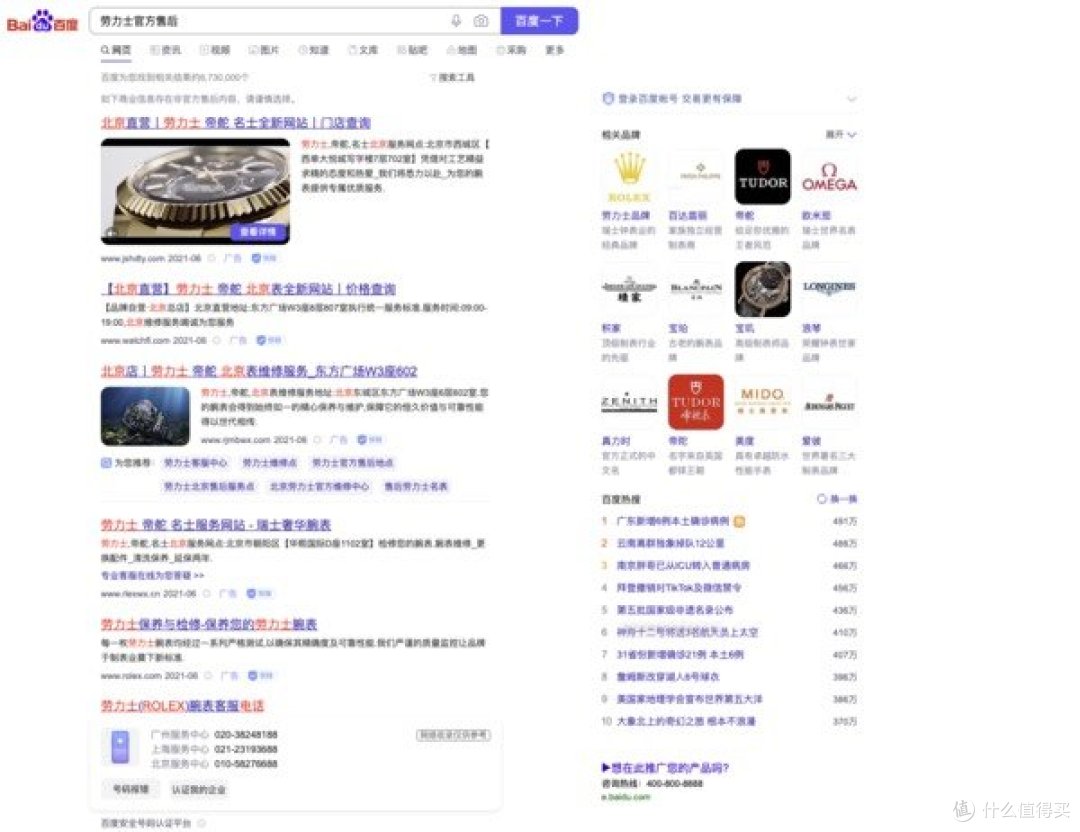The image size is (1080, 832).
Task: Open the 劳力士品牌 brand link
Action: coord(626,216)
